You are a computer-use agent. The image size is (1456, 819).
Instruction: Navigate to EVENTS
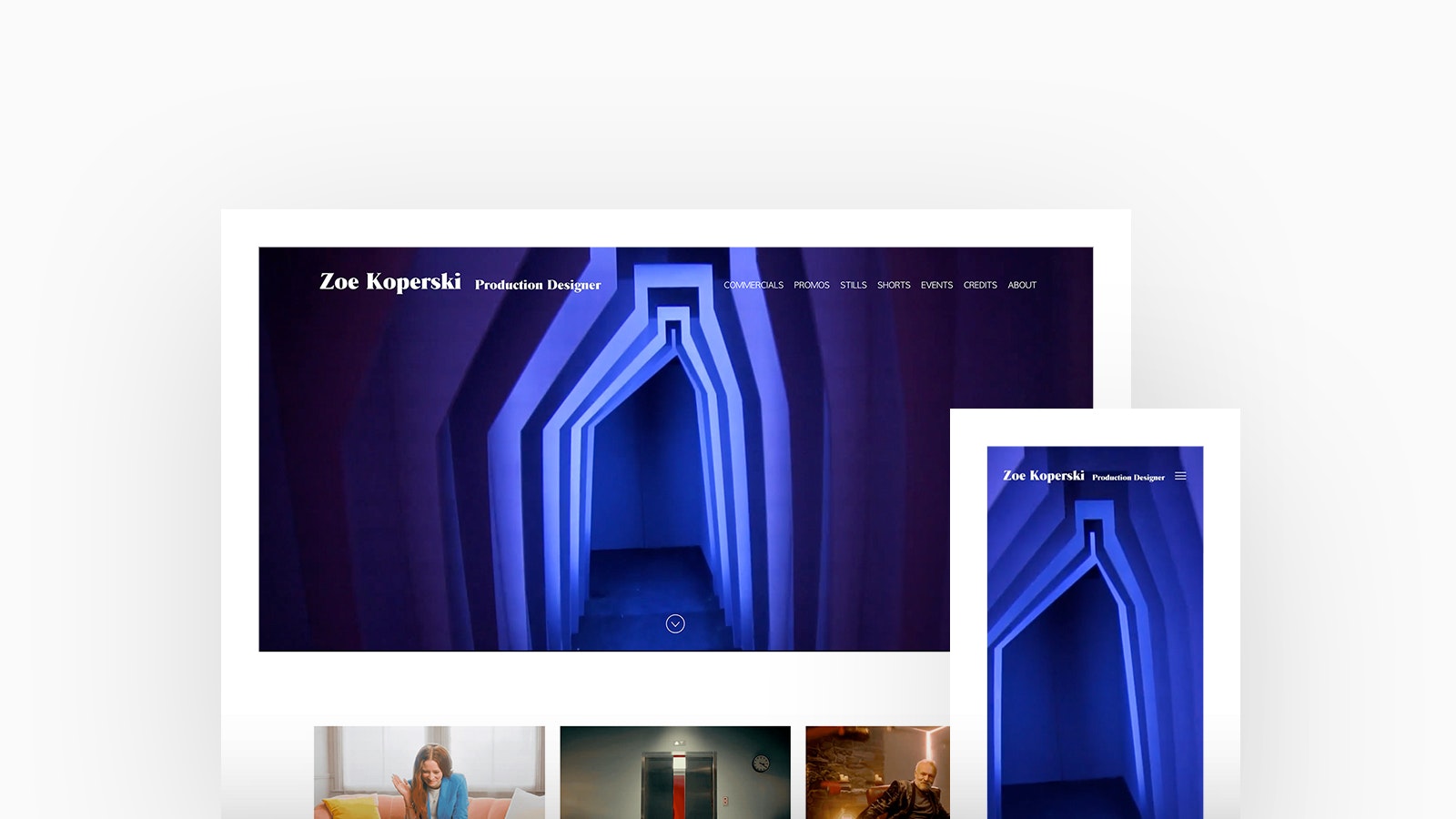tap(936, 285)
